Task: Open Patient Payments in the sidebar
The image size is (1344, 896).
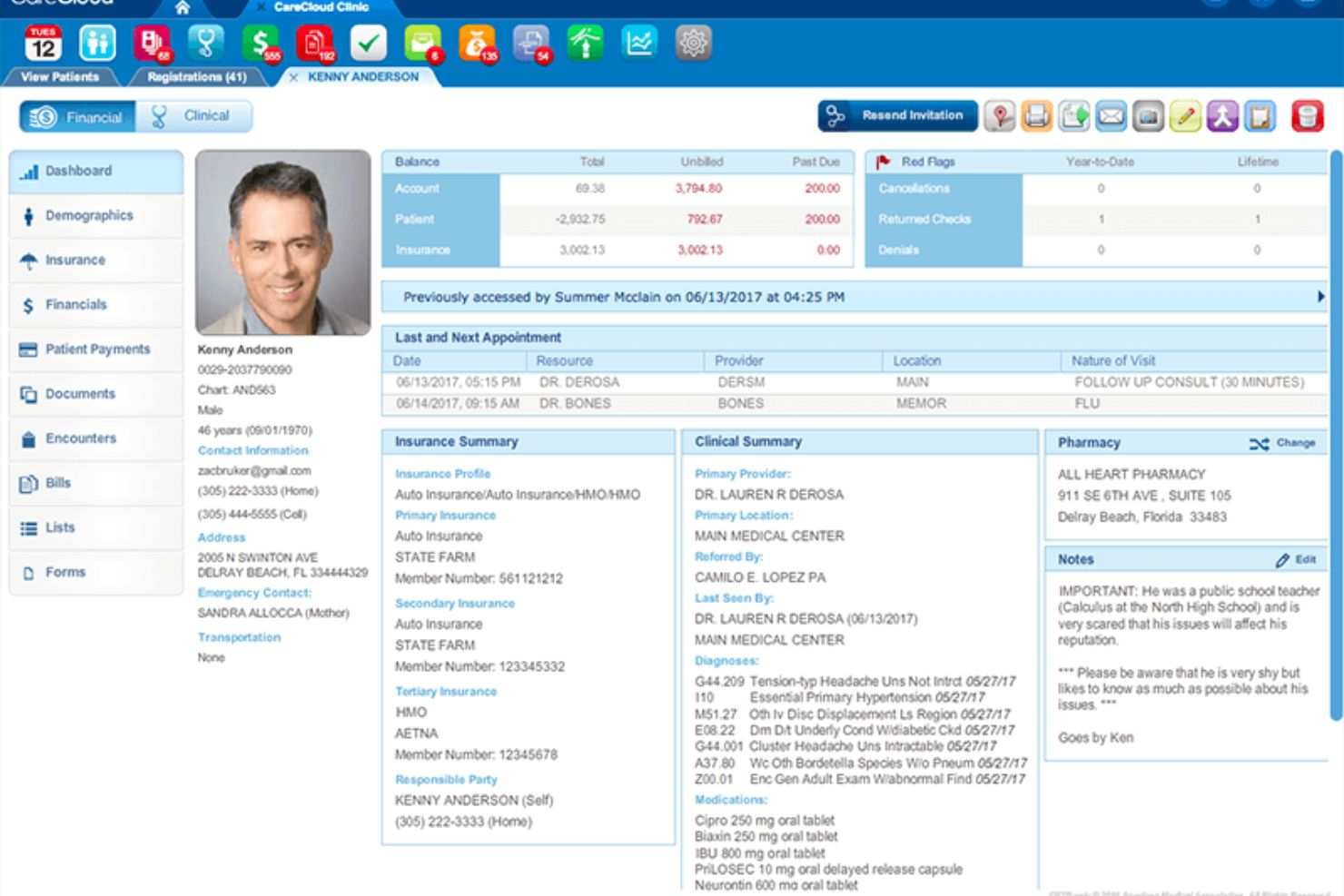Action: point(96,350)
